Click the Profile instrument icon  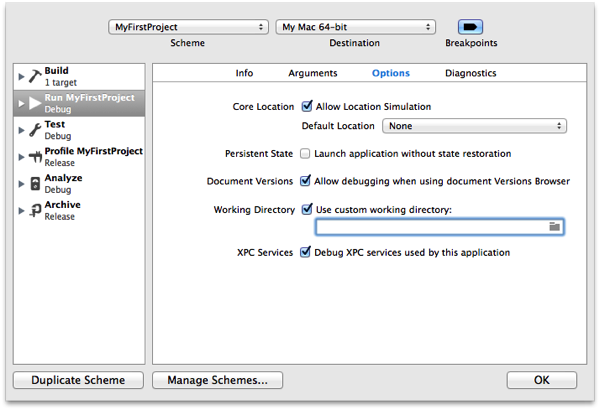(x=35, y=157)
